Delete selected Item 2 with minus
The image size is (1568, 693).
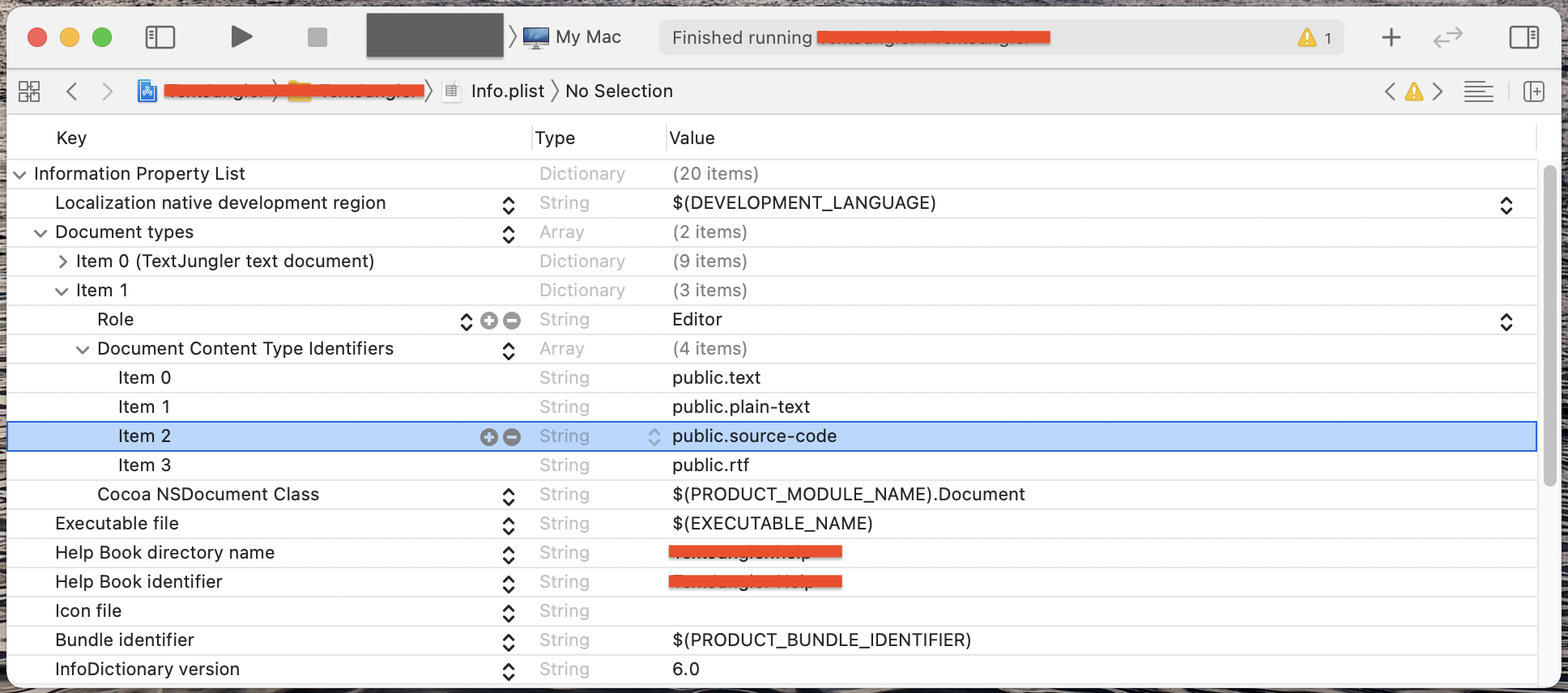[x=512, y=437]
